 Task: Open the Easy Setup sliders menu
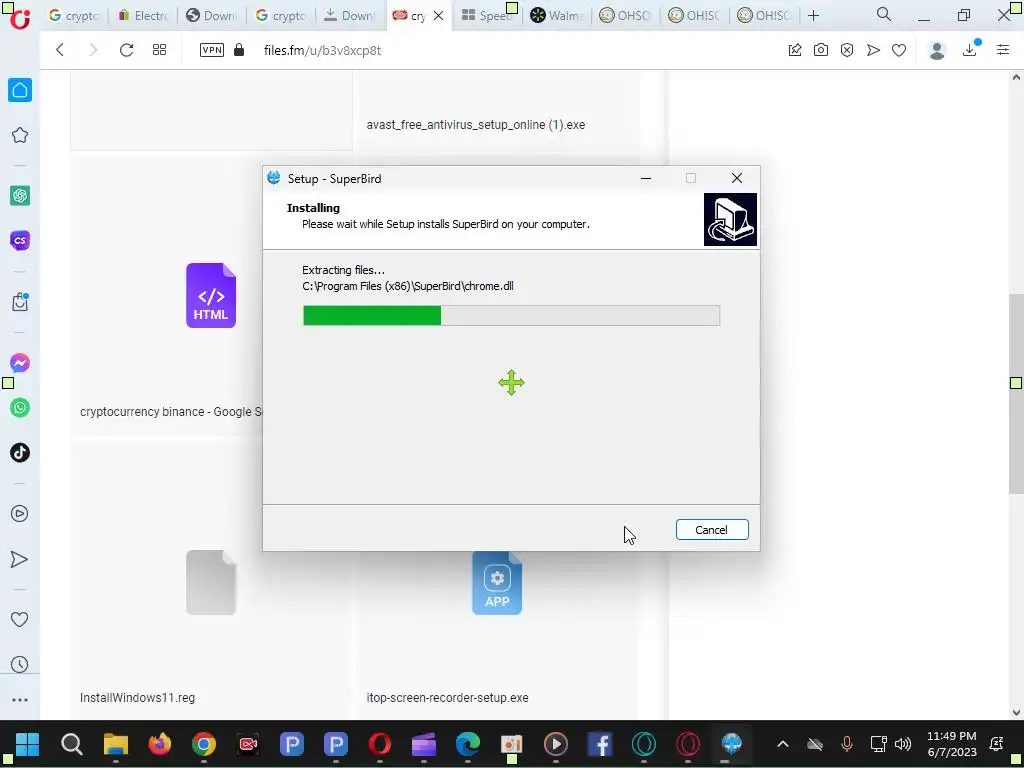pos(1003,50)
